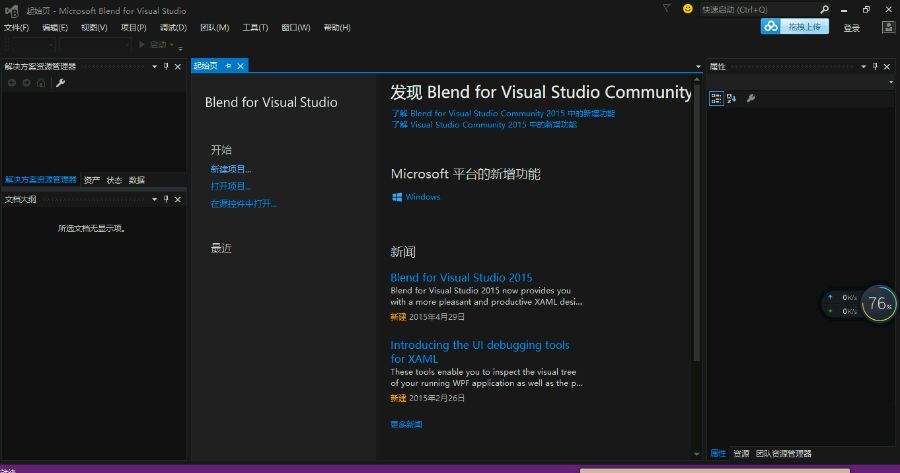Screen dimensions: 900x473
Task: Toggle auto-hide pin on 文档大纲 panel
Action: click(x=166, y=199)
